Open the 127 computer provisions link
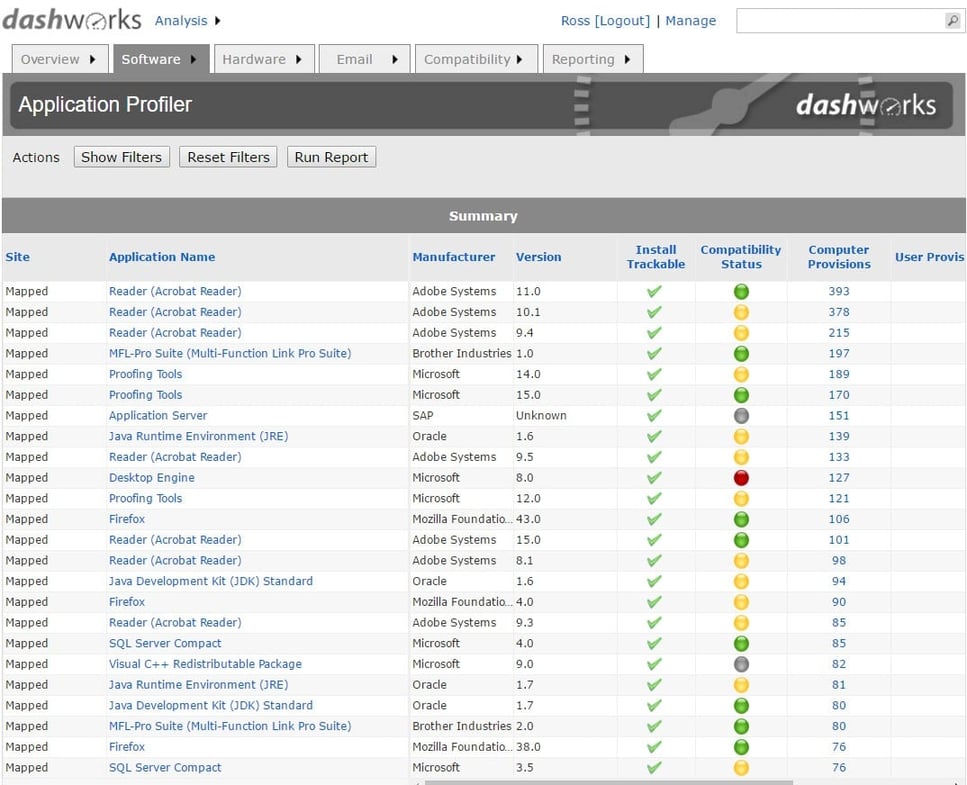The width and height of the screenshot is (967, 785). 839,478
